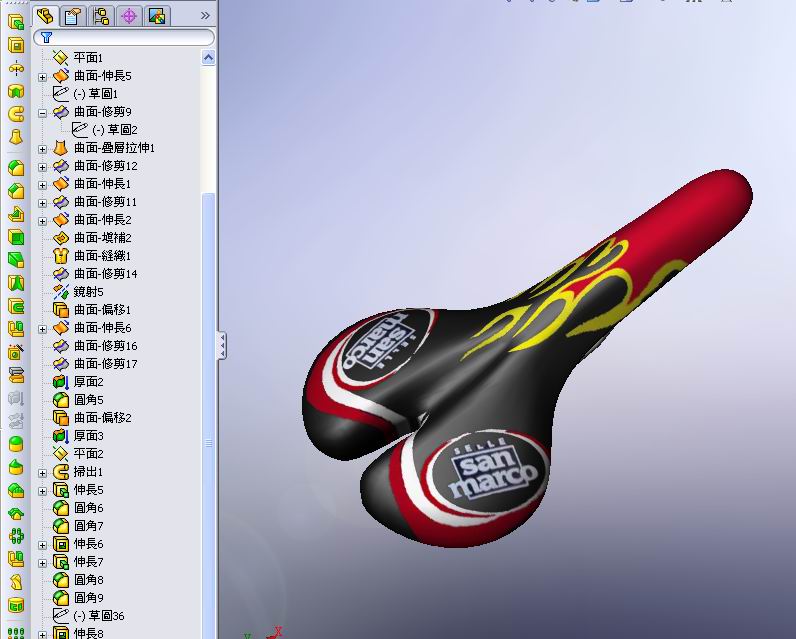The height and width of the screenshot is (639, 796).
Task: Open the ConfigurationManager tab
Action: point(101,16)
